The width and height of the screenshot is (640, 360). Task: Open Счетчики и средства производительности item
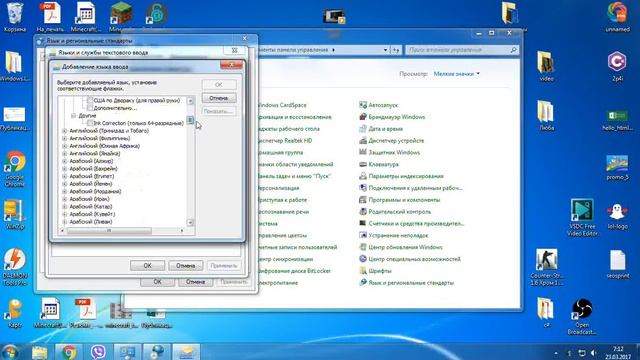pos(411,224)
